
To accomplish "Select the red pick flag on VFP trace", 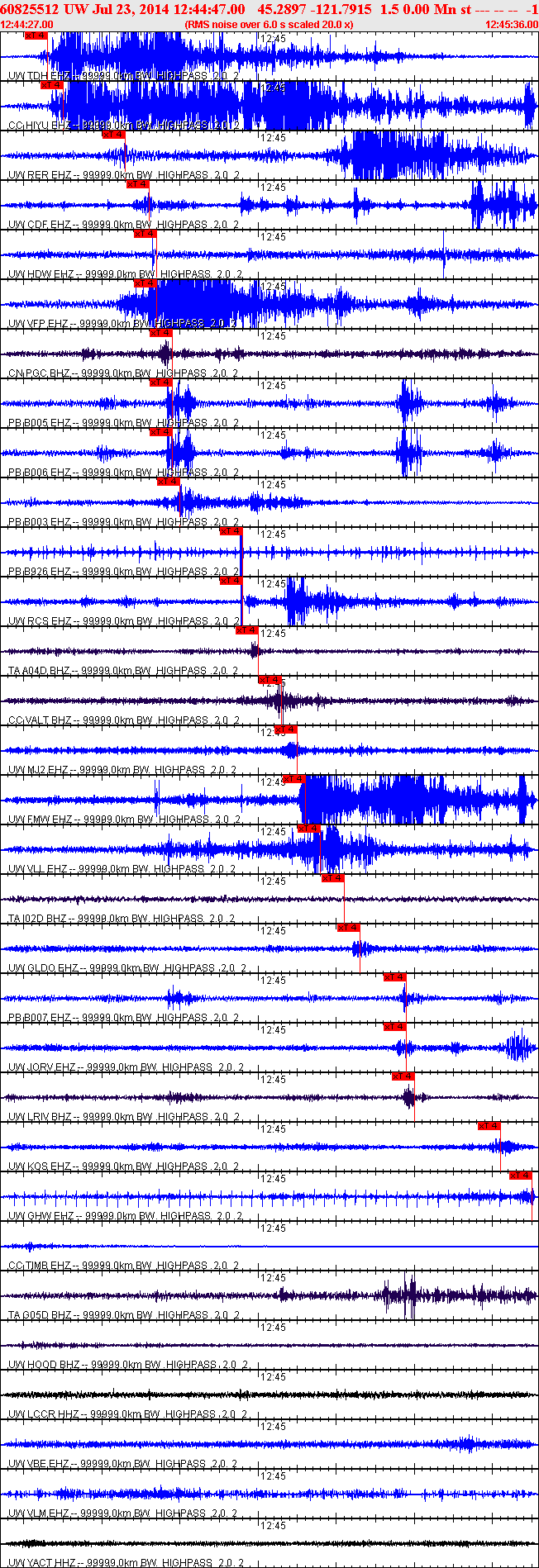I will click(145, 283).
